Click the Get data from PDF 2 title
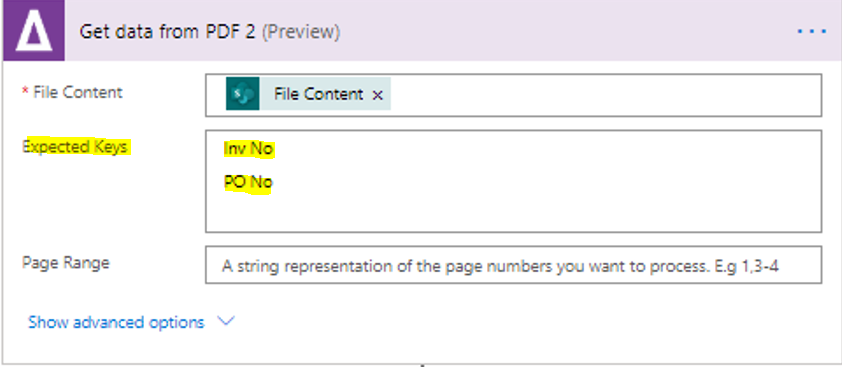The width and height of the screenshot is (842, 367). point(168,32)
